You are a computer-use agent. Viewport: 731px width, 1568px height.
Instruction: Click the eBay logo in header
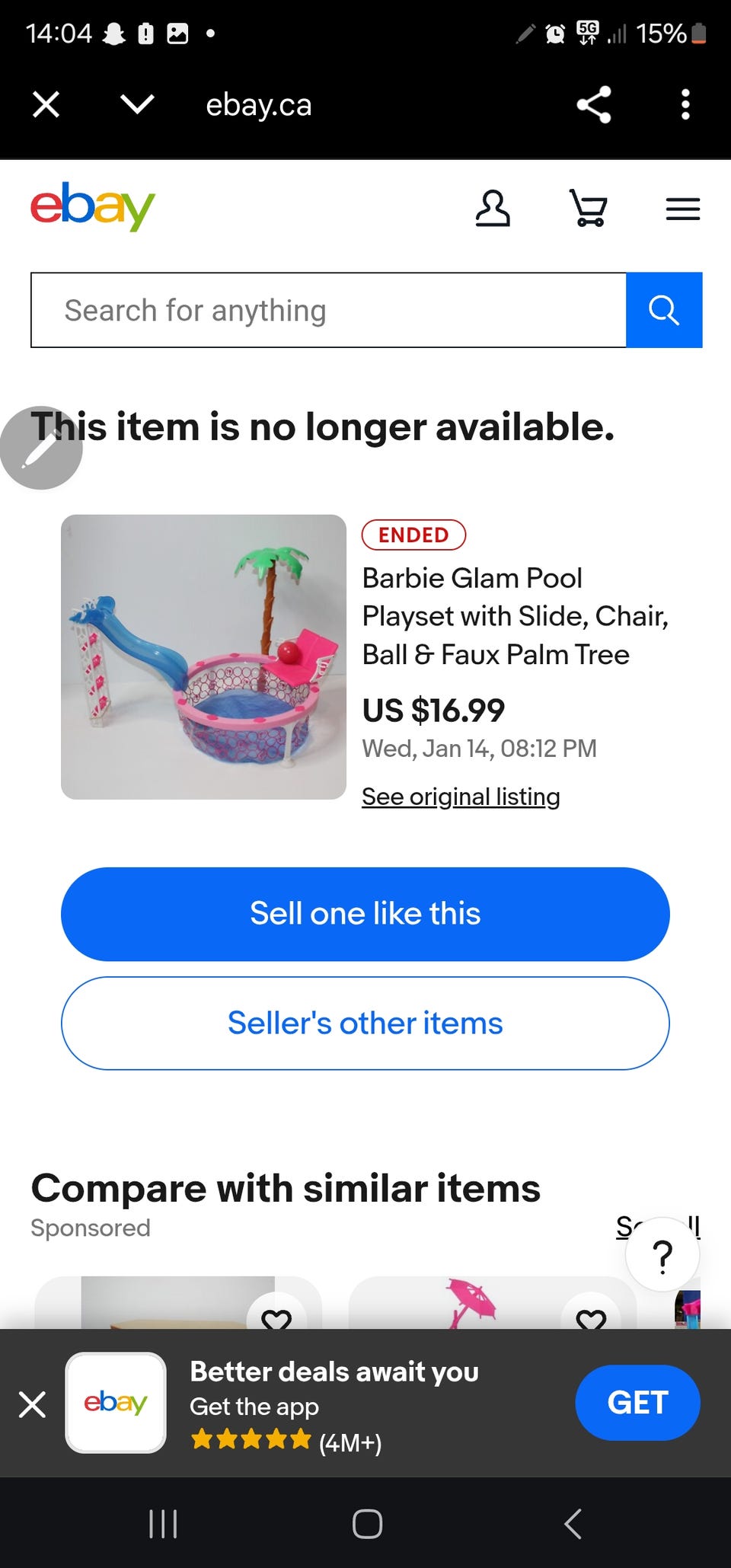93,206
